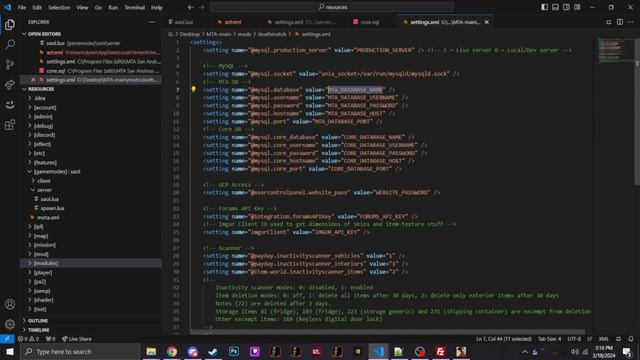The width and height of the screenshot is (640, 360).
Task: Click the editor minimap
Action: click(x=615, y=51)
